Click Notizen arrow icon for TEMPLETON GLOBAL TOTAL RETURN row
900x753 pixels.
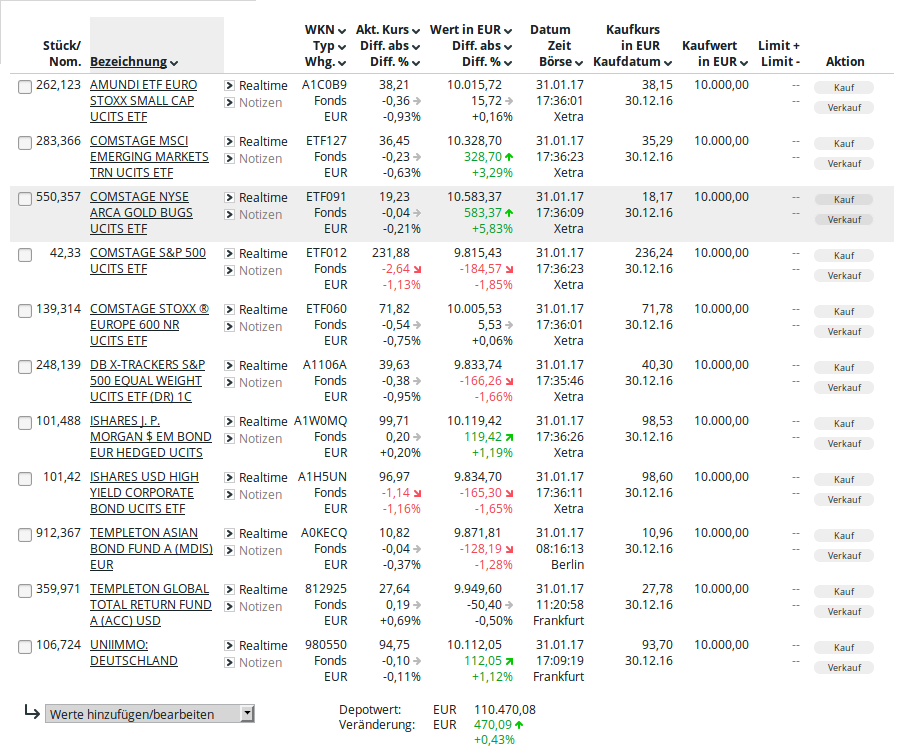coord(230,607)
